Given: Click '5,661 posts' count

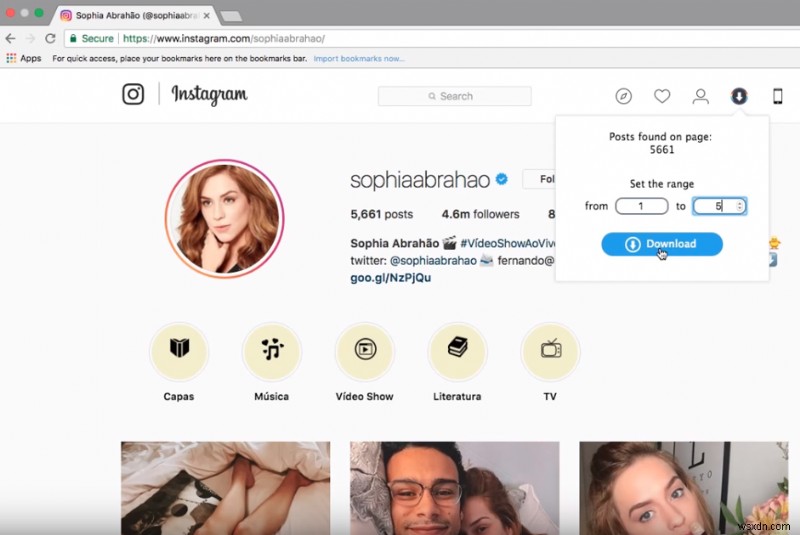Looking at the screenshot, I should point(382,214).
